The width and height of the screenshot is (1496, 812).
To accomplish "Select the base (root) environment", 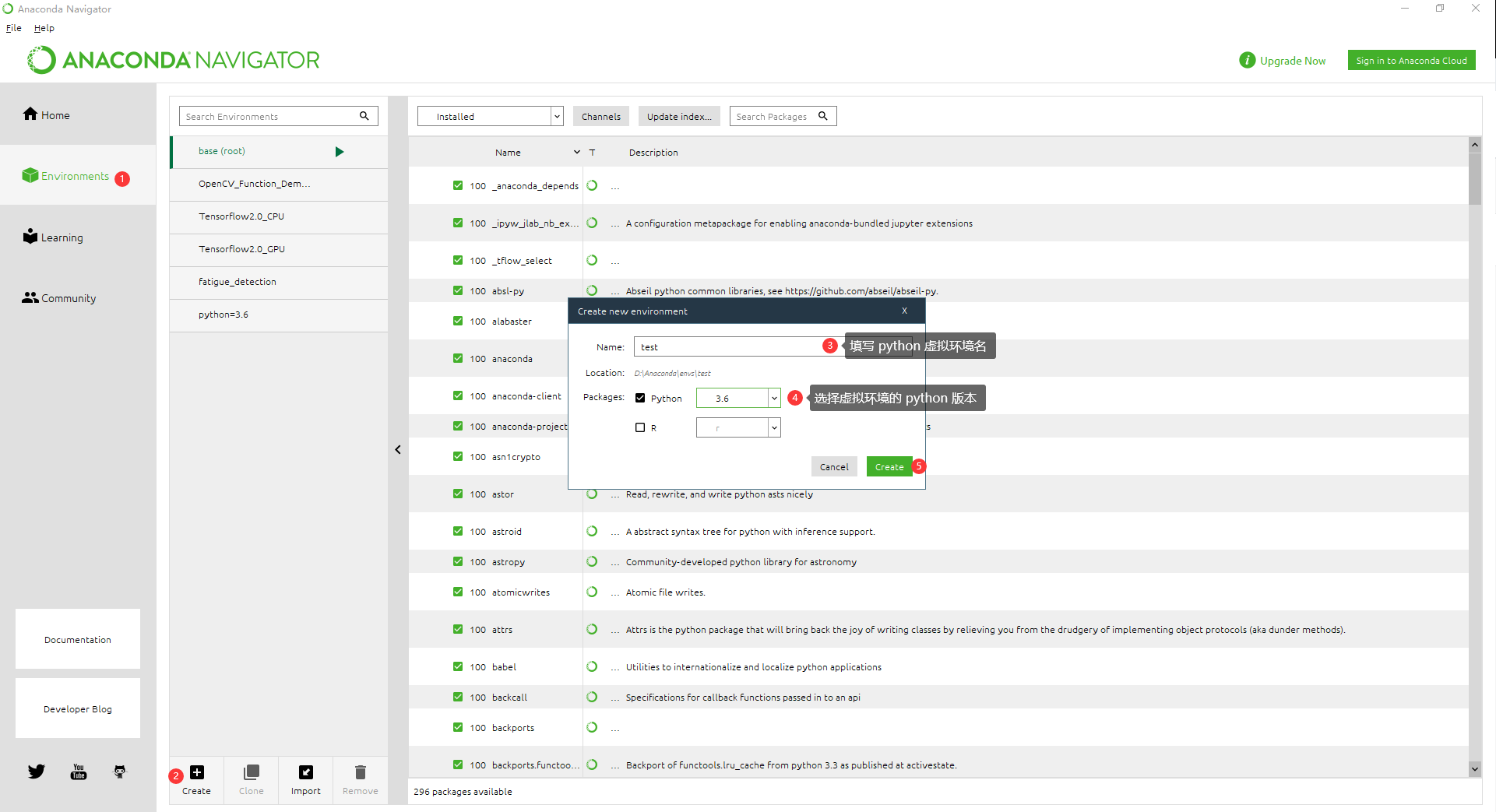I will click(279, 152).
